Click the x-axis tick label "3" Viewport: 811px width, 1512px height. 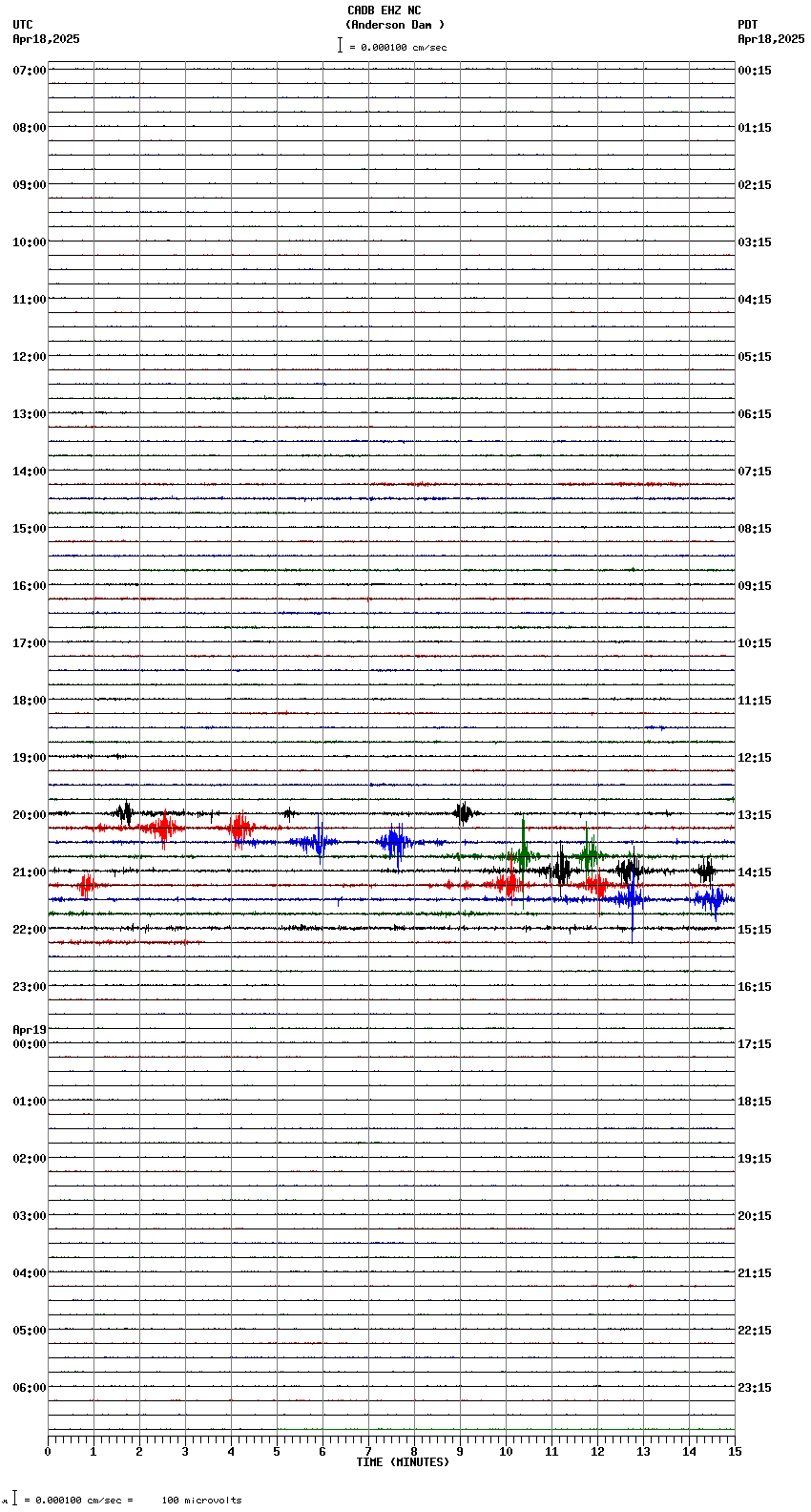coord(185,1452)
